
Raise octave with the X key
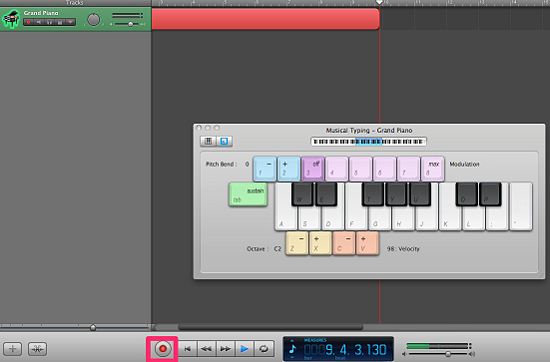(321, 243)
